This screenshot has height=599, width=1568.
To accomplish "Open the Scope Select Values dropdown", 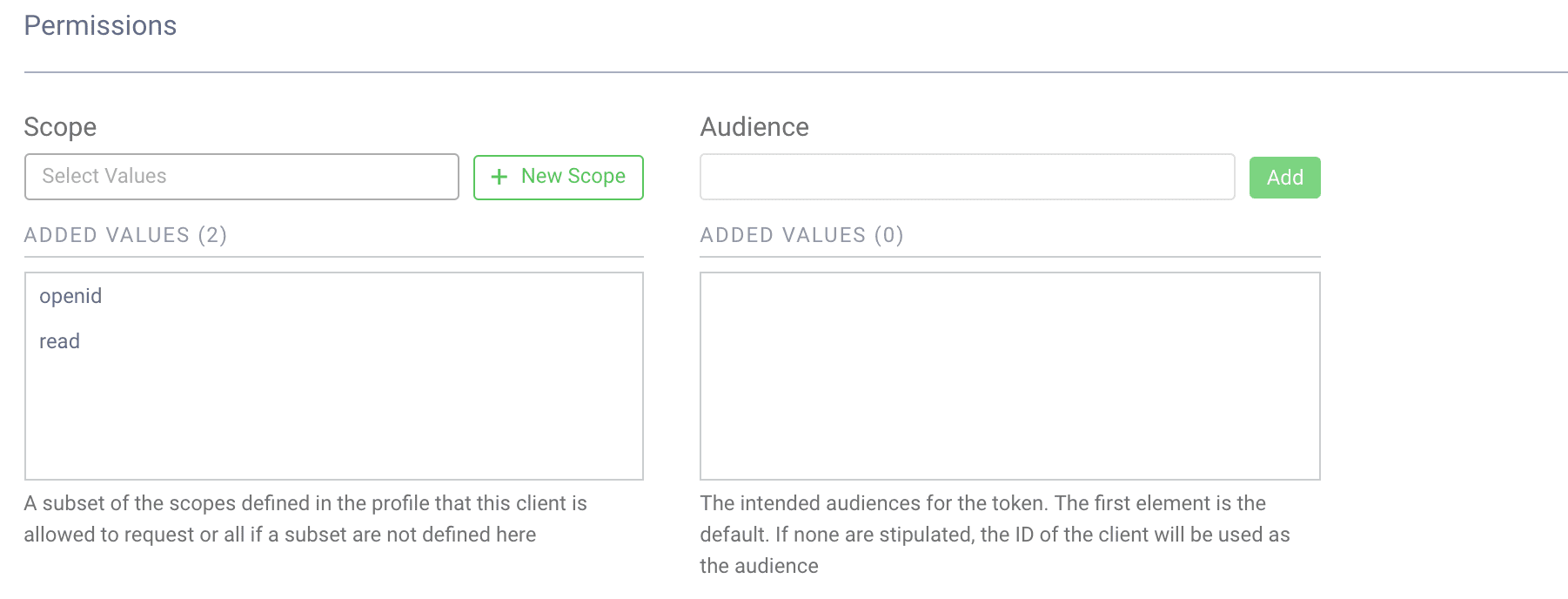I will tap(241, 177).
